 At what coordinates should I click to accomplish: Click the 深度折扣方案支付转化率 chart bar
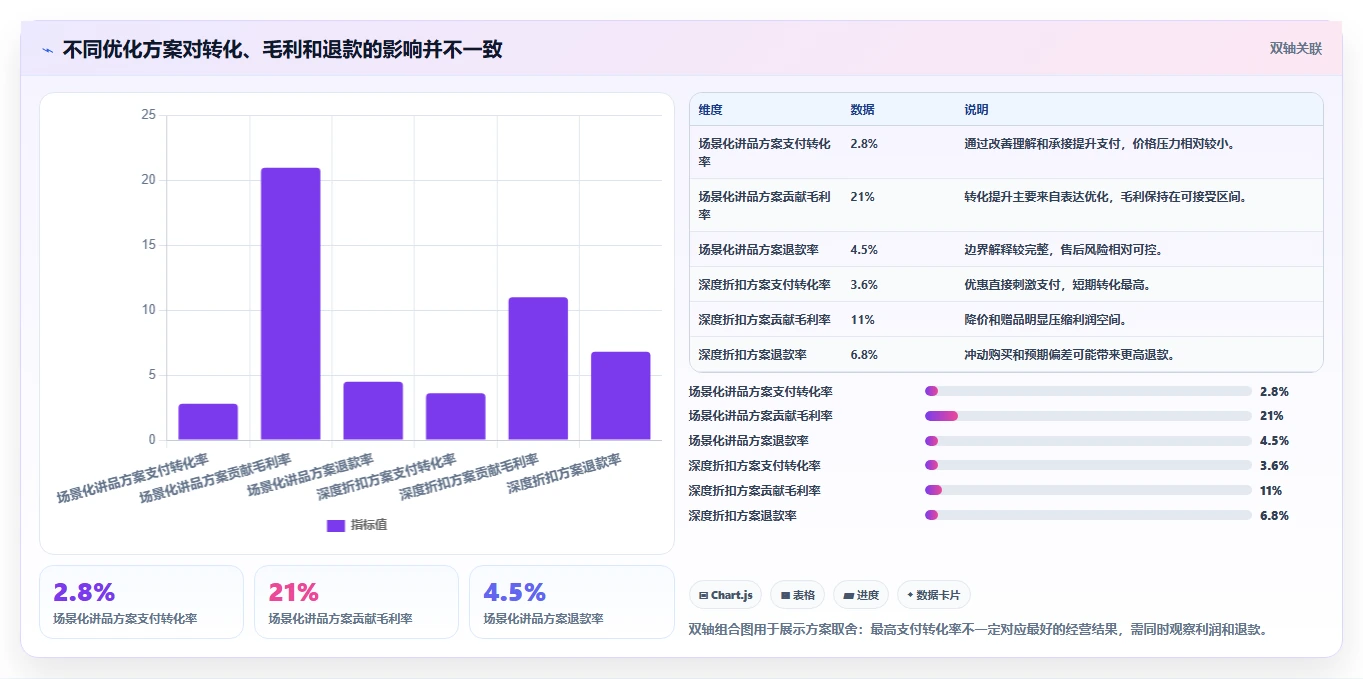point(456,417)
